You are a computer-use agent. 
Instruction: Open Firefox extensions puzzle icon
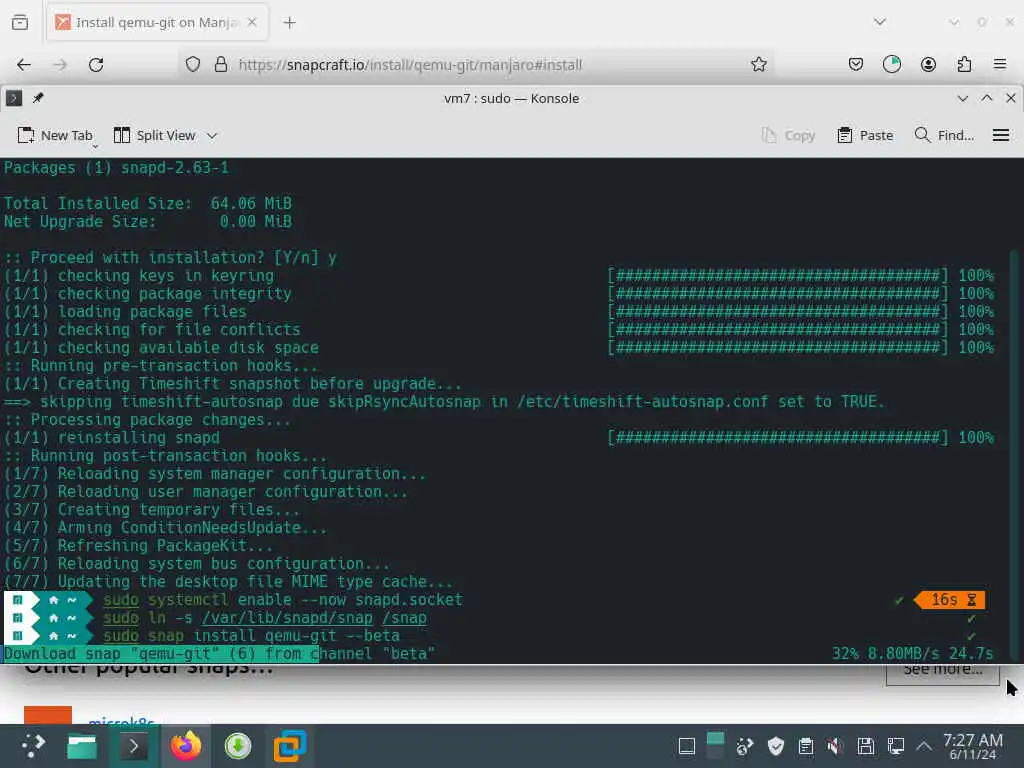(x=964, y=64)
